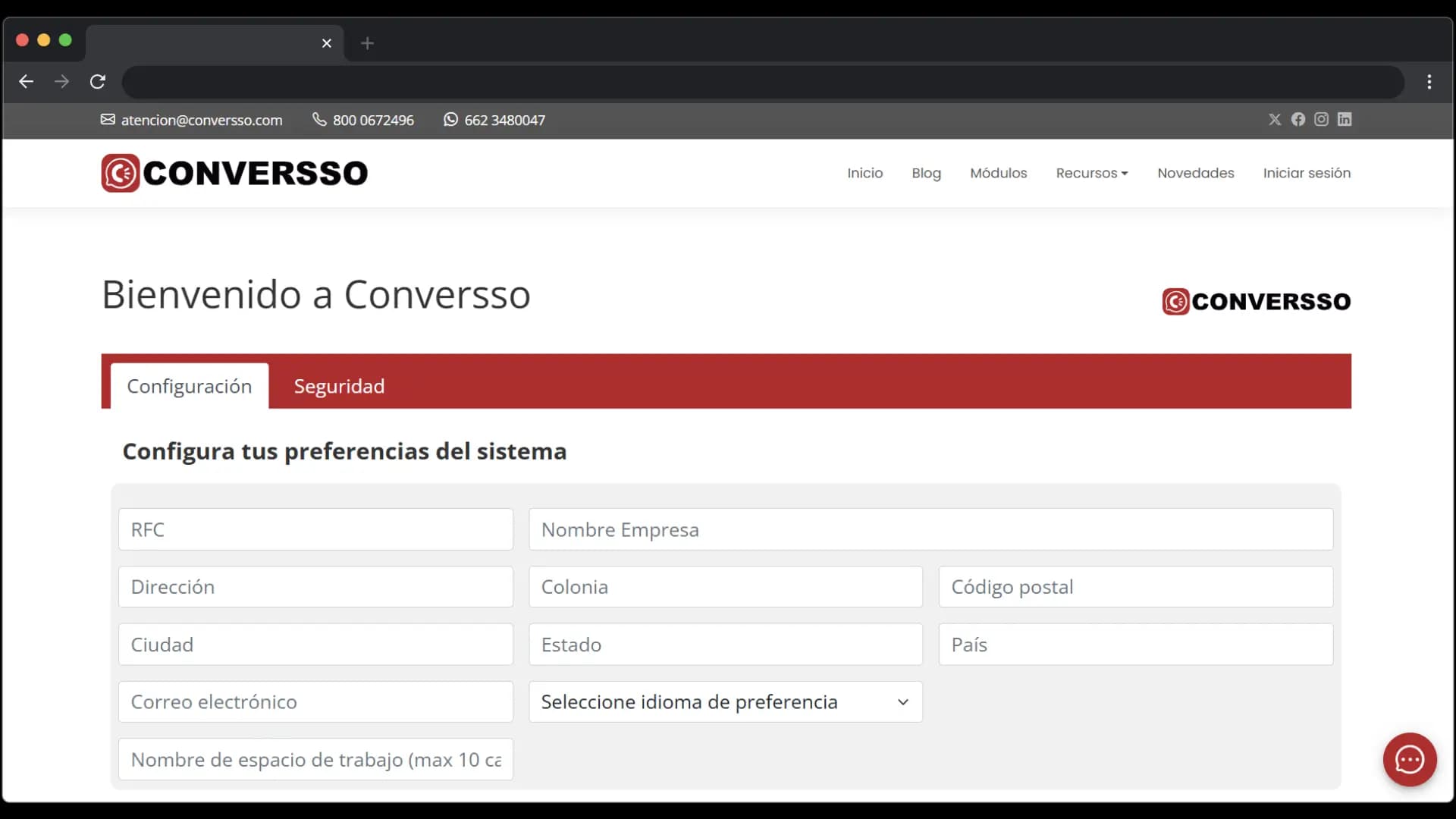This screenshot has height=819, width=1456.
Task: Open the Módulos navigation link
Action: pos(998,173)
